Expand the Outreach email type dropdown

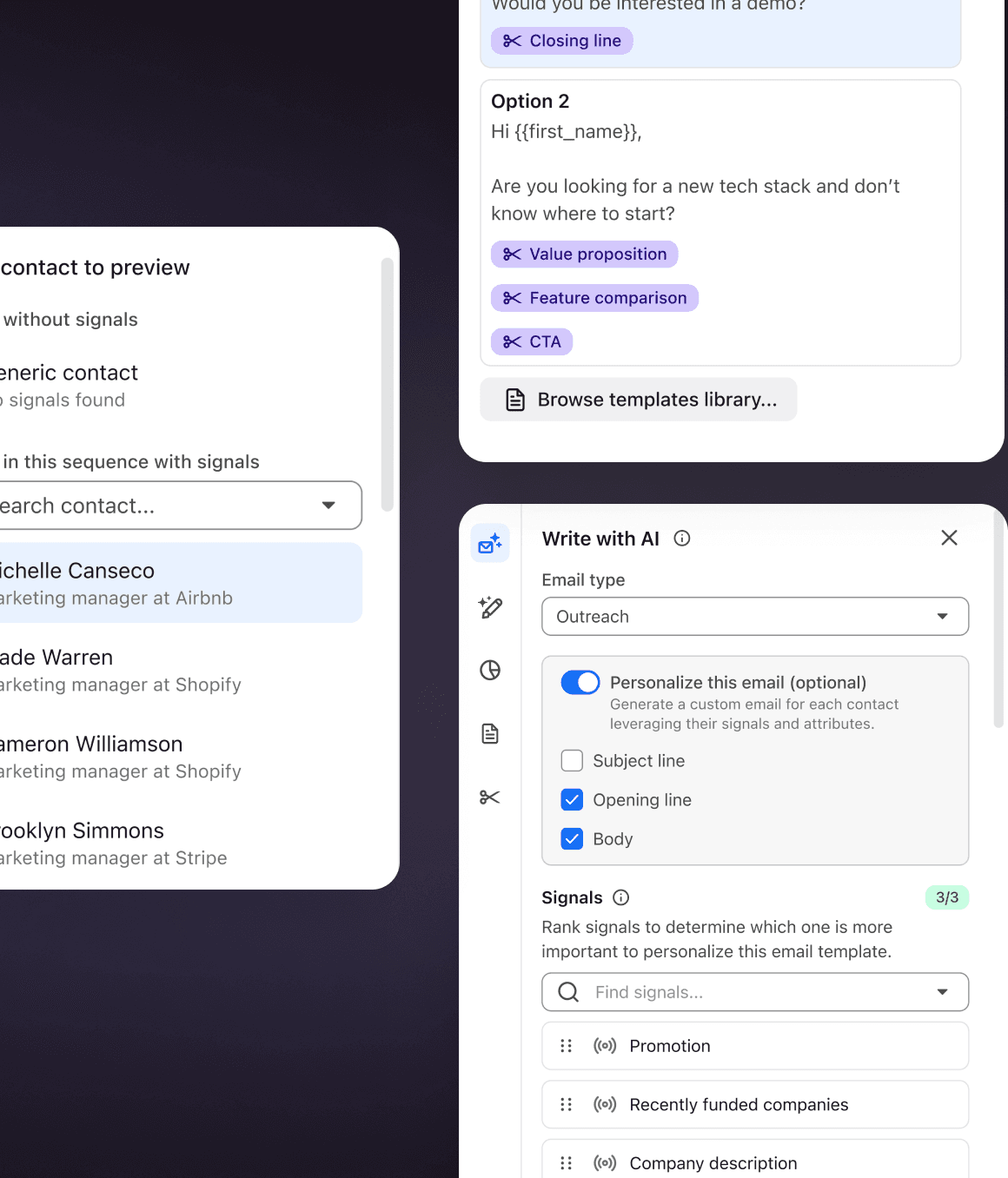tap(755, 617)
